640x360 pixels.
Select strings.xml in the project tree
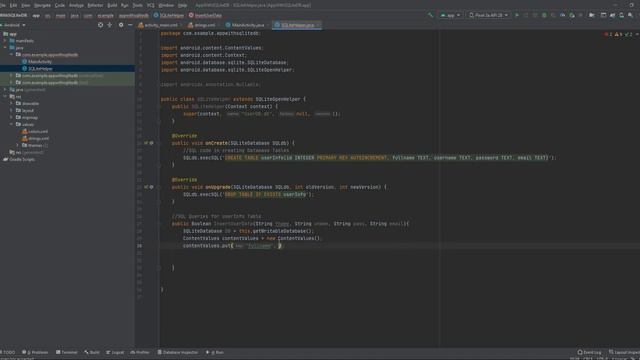pyautogui.click(x=36, y=138)
